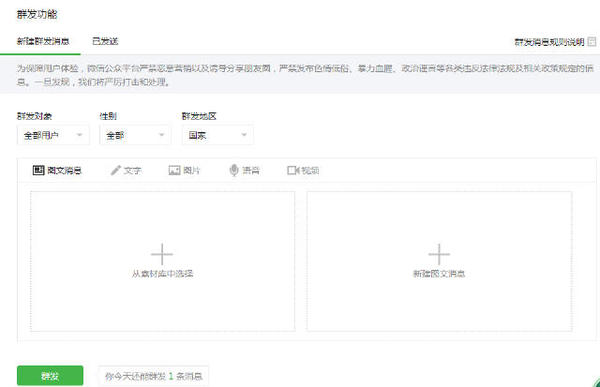Click the 群发功能 page heading
Viewport: 600px width, 387px height.
(37, 15)
